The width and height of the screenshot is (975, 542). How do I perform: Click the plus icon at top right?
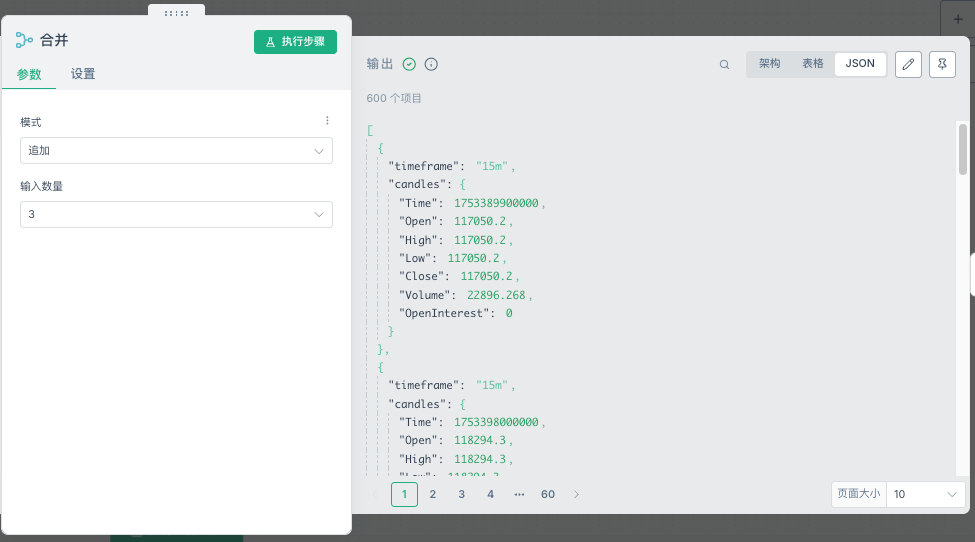click(958, 19)
